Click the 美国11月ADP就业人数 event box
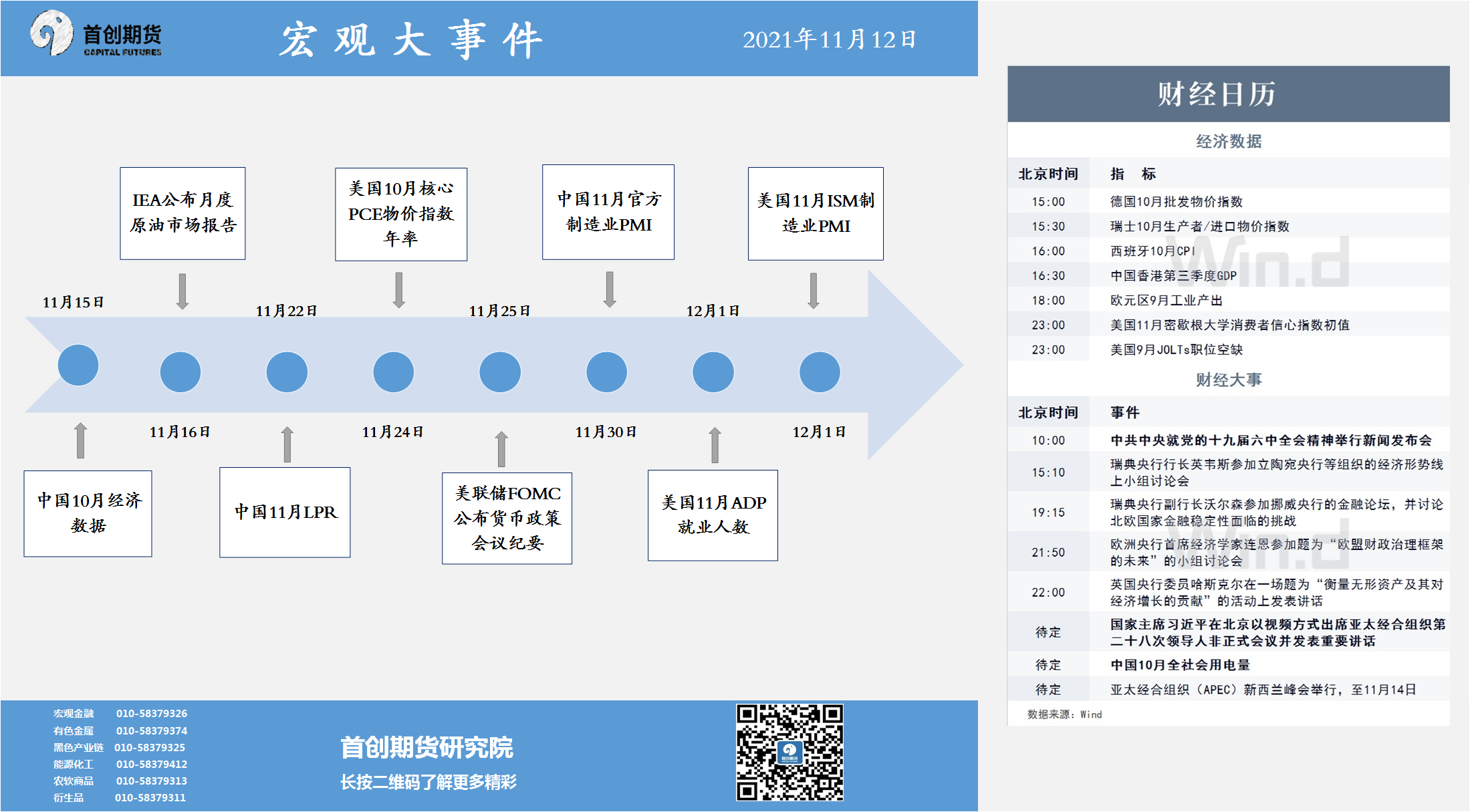 (713, 515)
